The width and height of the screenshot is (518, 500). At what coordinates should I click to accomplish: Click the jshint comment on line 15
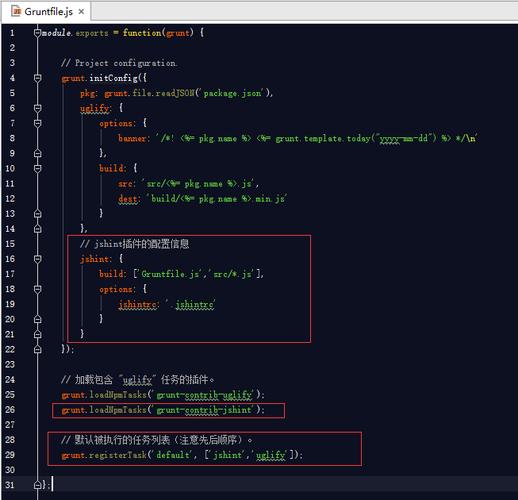(135, 244)
